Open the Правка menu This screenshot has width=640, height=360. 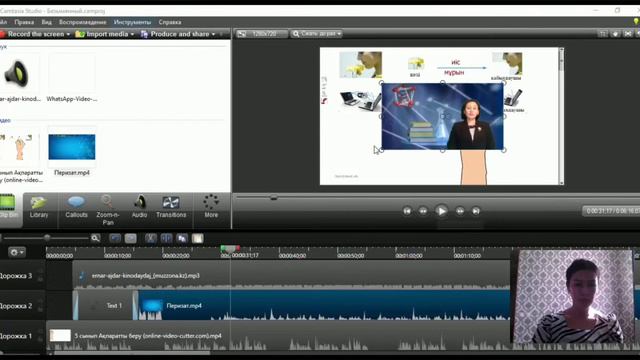click(24, 22)
